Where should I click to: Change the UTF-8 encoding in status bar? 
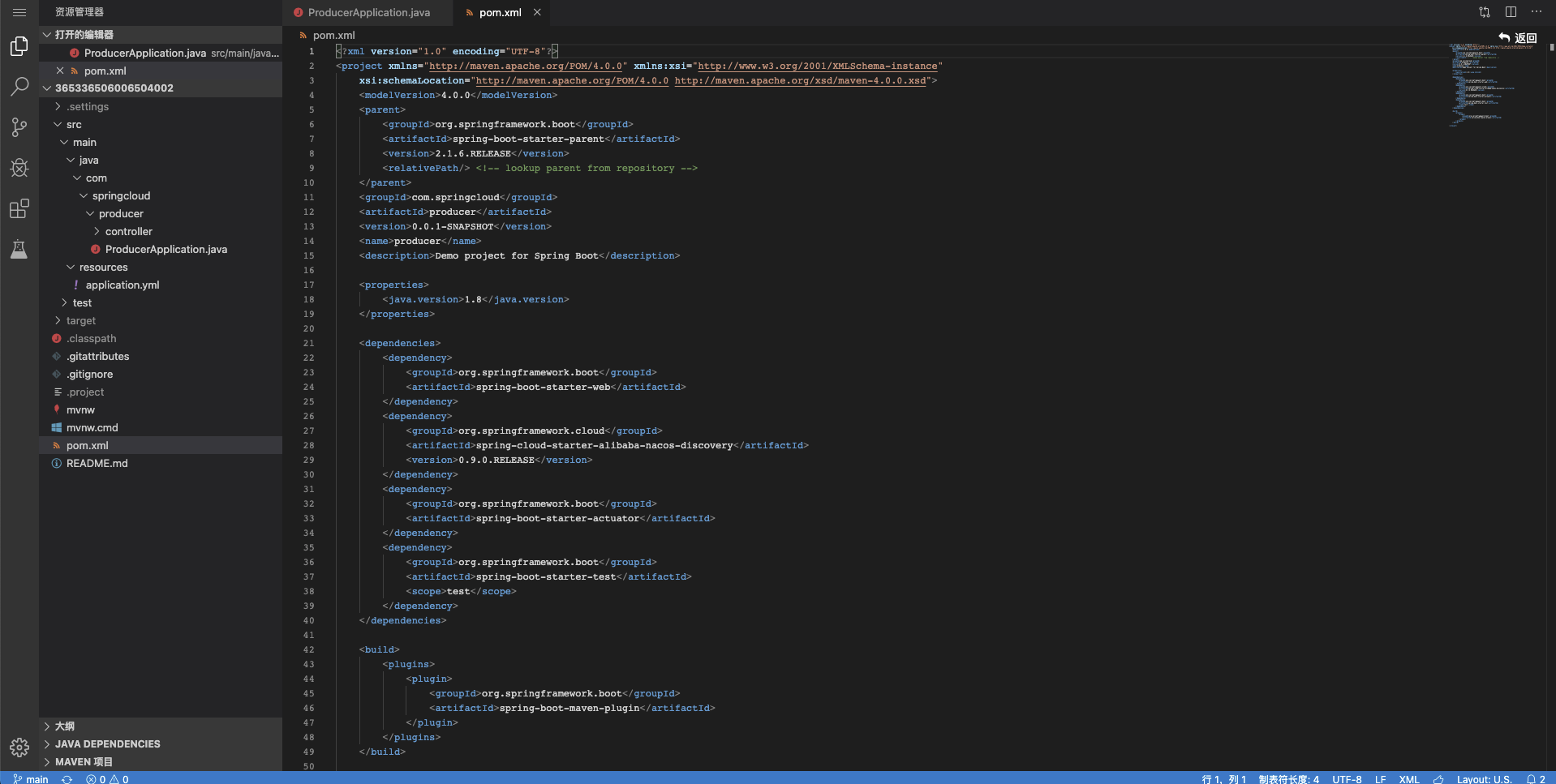tap(1347, 778)
